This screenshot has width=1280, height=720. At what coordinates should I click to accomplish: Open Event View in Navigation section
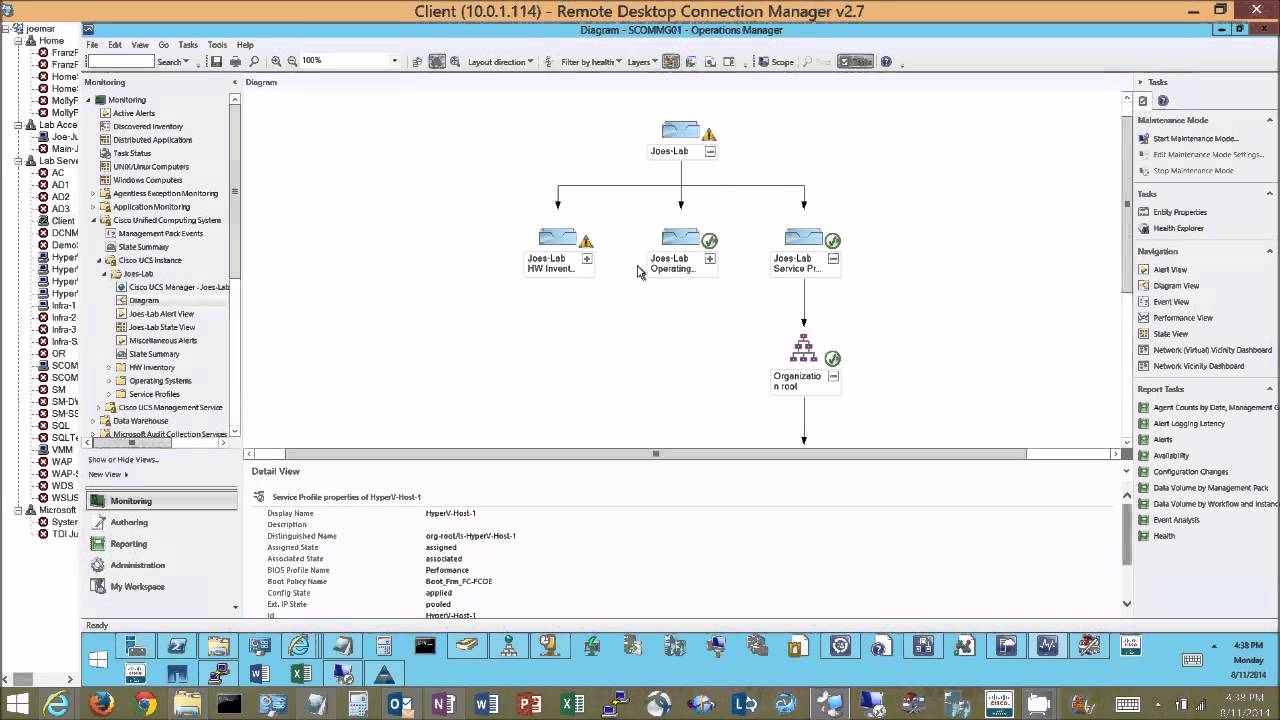1171,302
